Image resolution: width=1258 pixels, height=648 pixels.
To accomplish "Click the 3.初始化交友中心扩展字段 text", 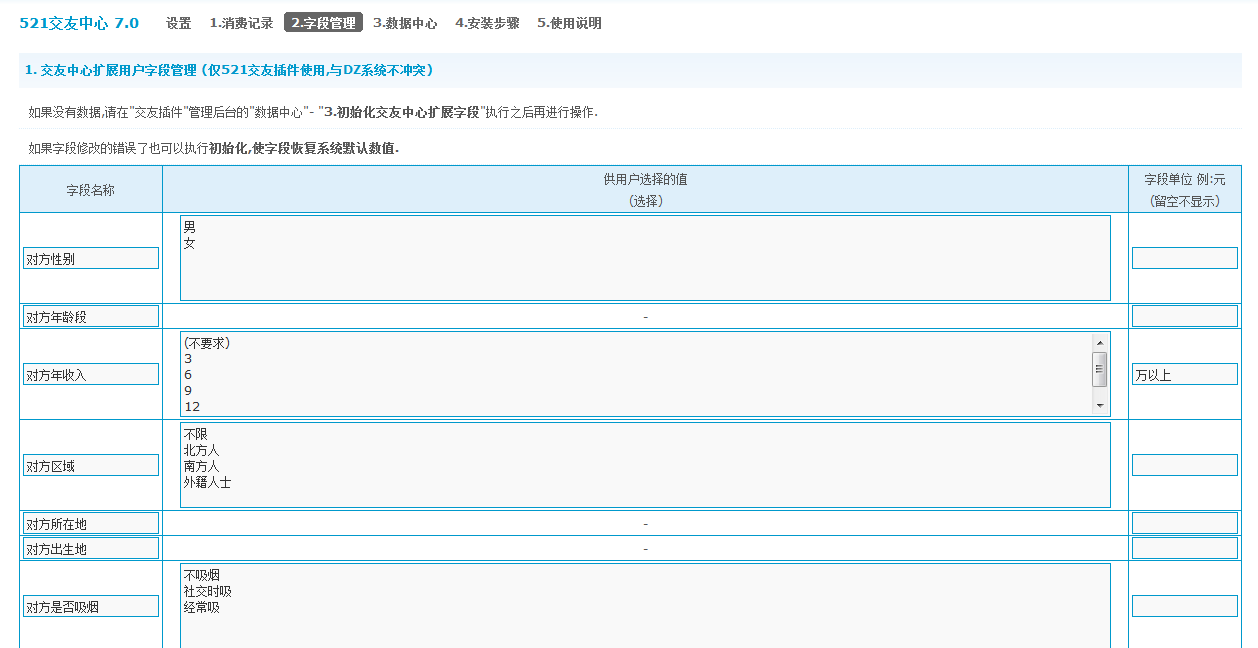I will pyautogui.click(x=402, y=112).
